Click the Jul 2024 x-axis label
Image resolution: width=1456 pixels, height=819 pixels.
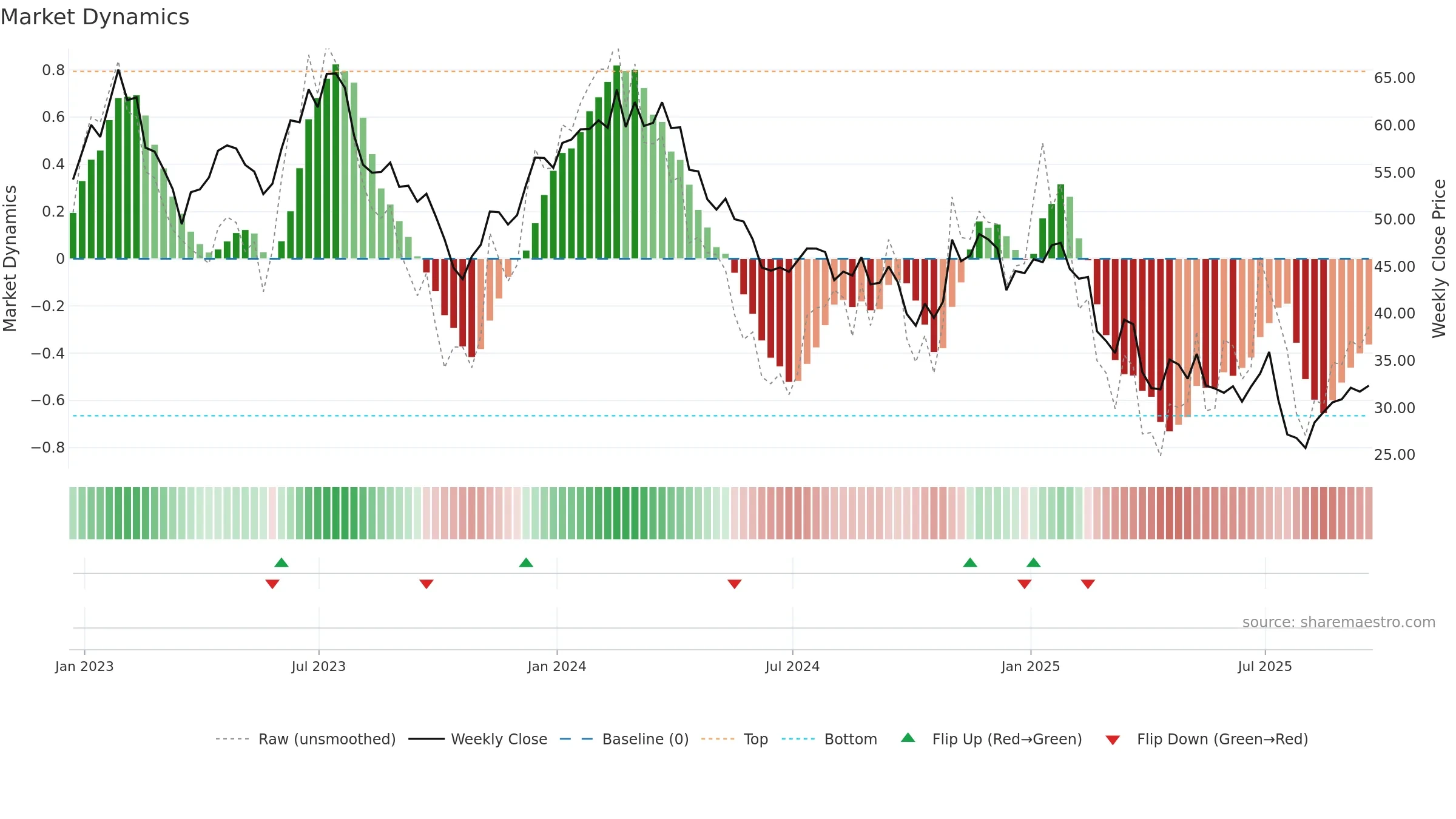(x=792, y=666)
